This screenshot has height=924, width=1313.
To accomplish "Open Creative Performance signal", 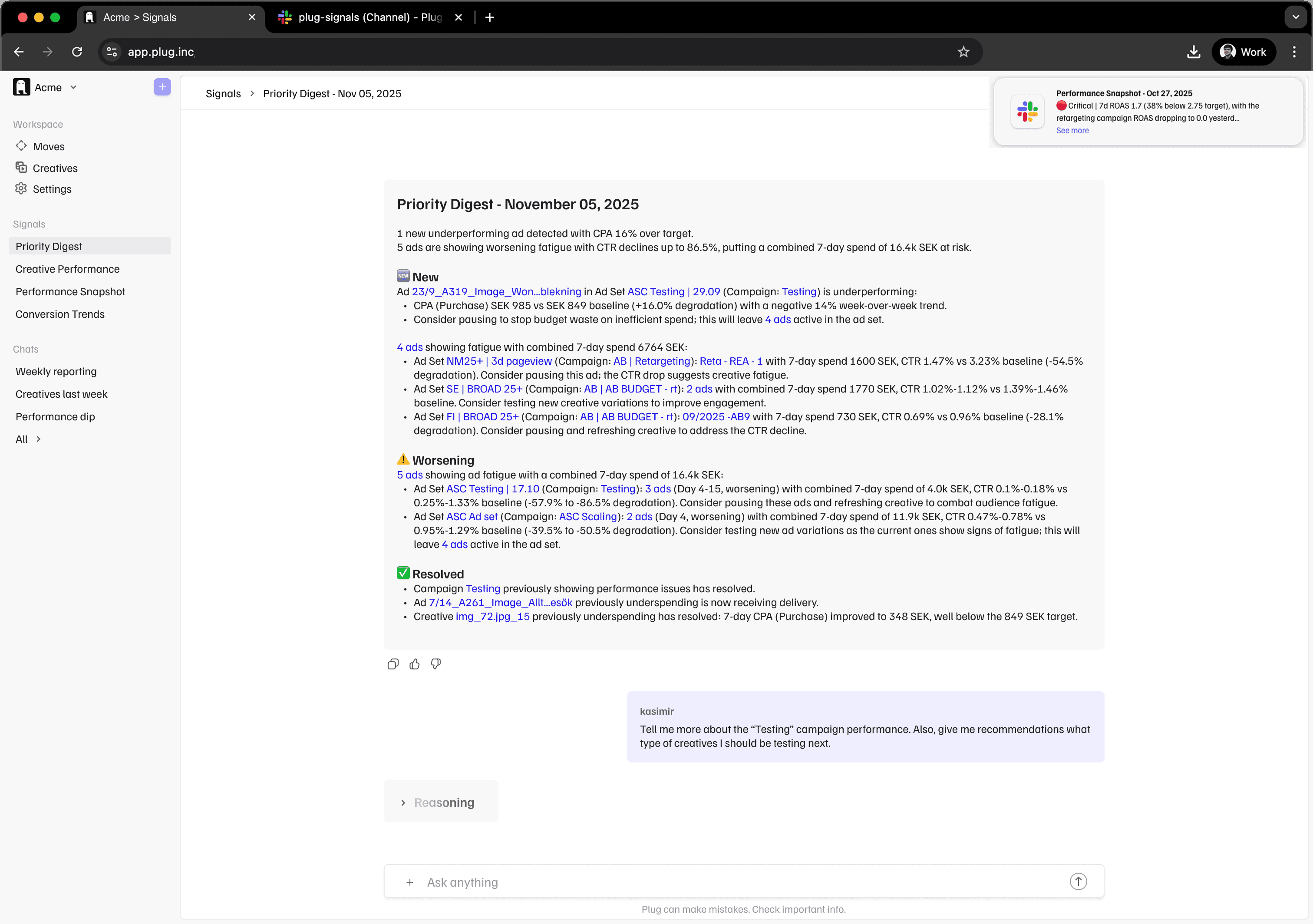I will click(67, 269).
